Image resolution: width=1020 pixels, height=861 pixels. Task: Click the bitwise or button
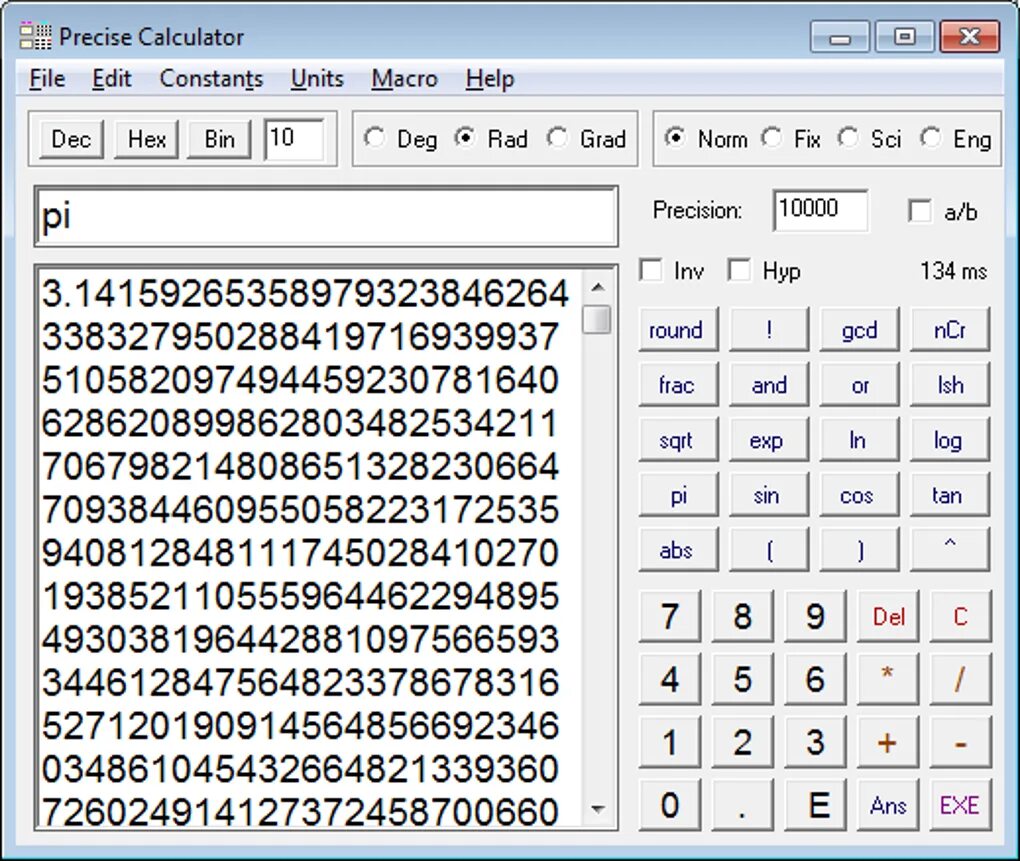pos(859,385)
